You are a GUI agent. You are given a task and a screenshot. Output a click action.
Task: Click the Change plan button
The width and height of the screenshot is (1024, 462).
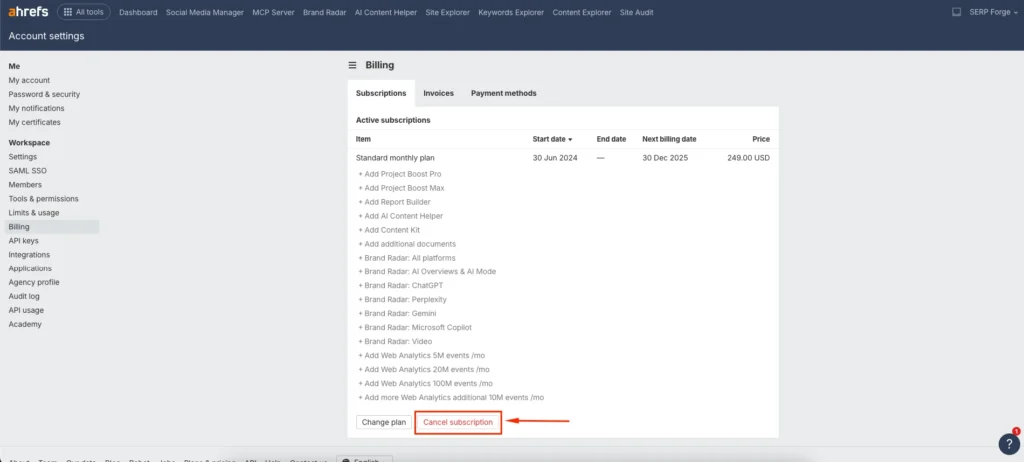pyautogui.click(x=384, y=422)
